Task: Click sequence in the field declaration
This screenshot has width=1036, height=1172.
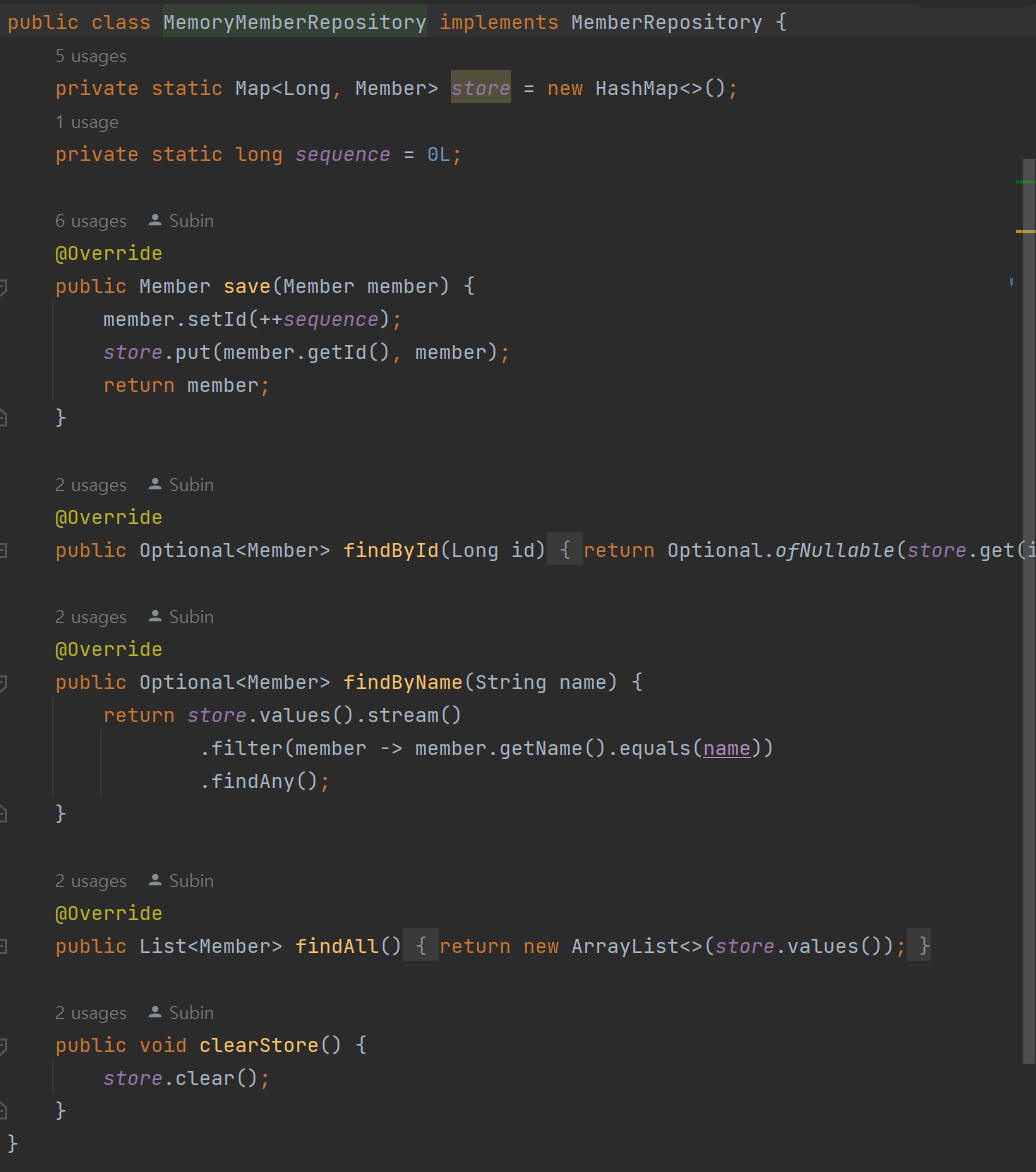Action: (x=342, y=155)
